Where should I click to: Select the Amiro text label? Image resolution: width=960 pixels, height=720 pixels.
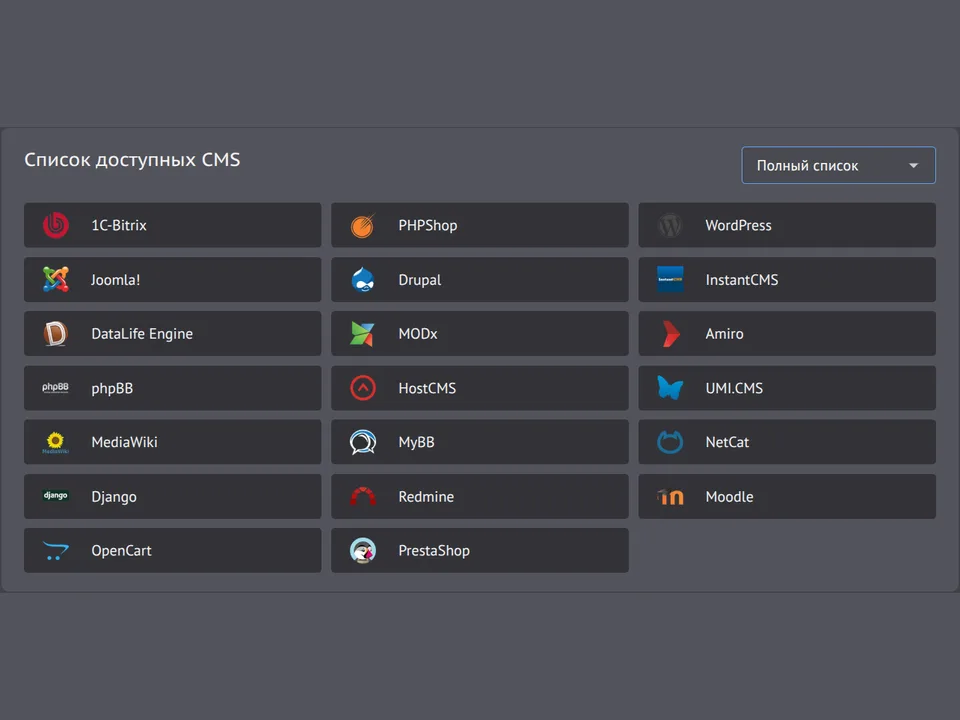[x=724, y=334]
